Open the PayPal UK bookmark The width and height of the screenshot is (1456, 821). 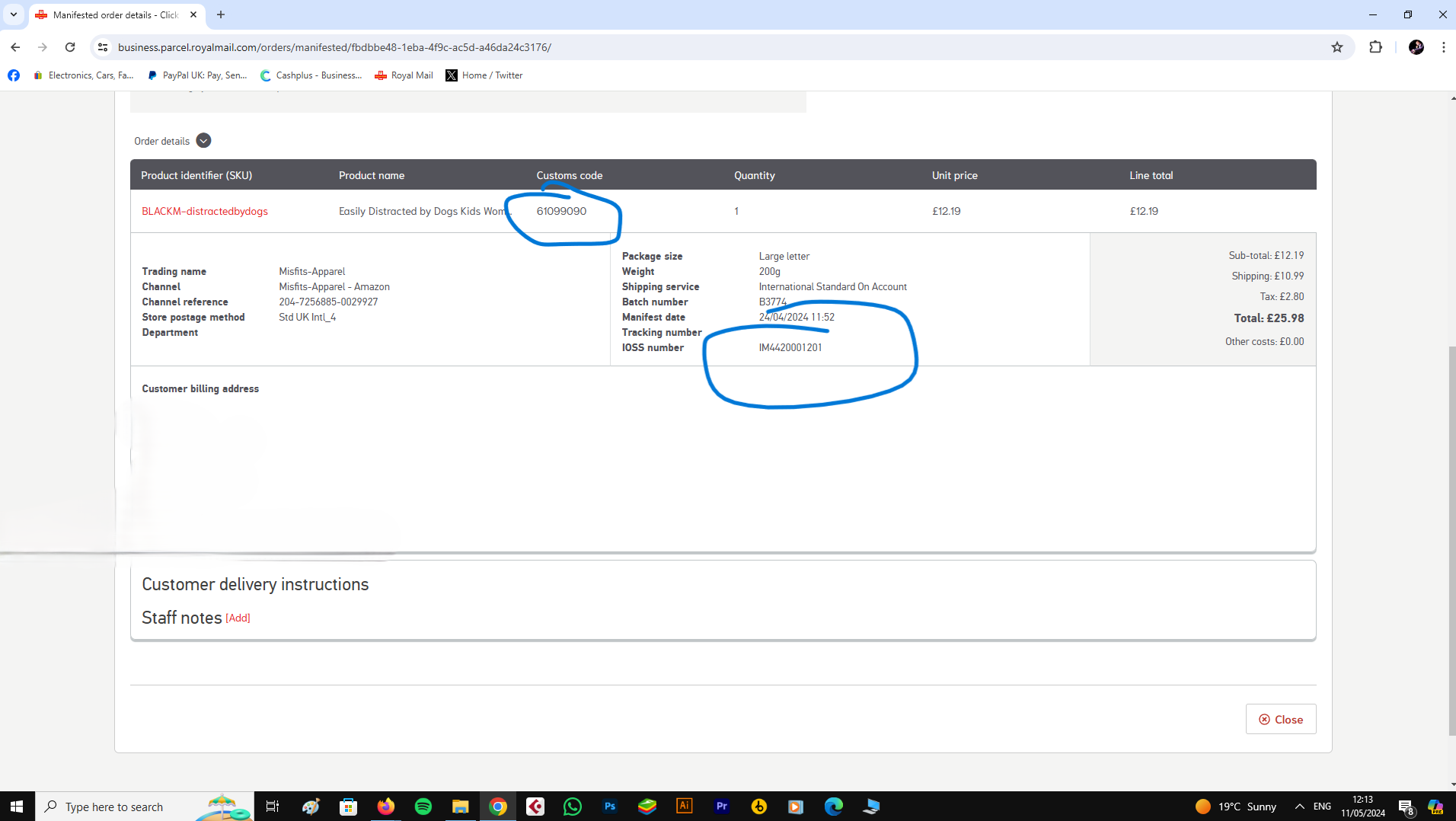point(197,75)
